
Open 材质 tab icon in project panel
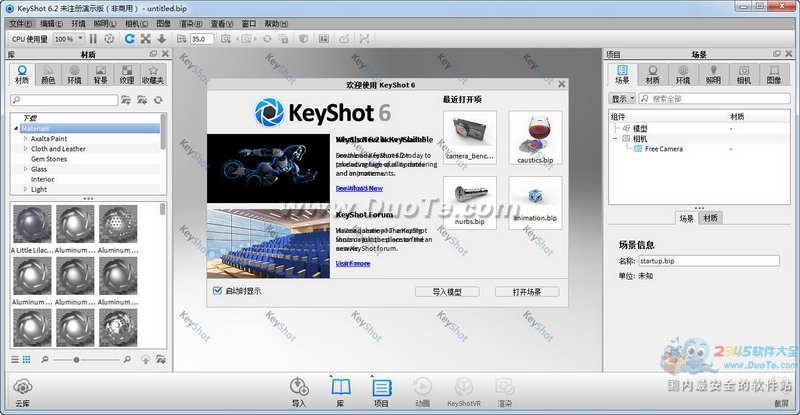click(653, 75)
